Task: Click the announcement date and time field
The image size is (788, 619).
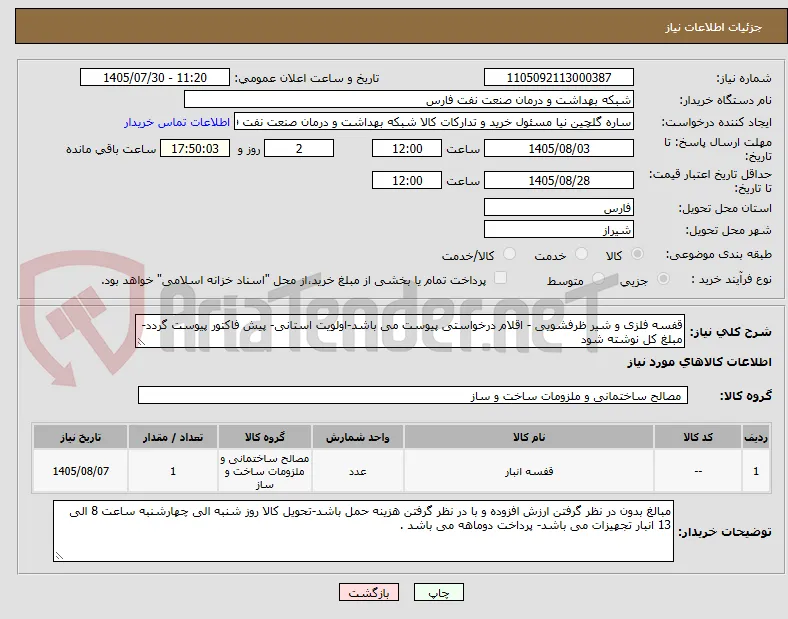Action: (155, 77)
